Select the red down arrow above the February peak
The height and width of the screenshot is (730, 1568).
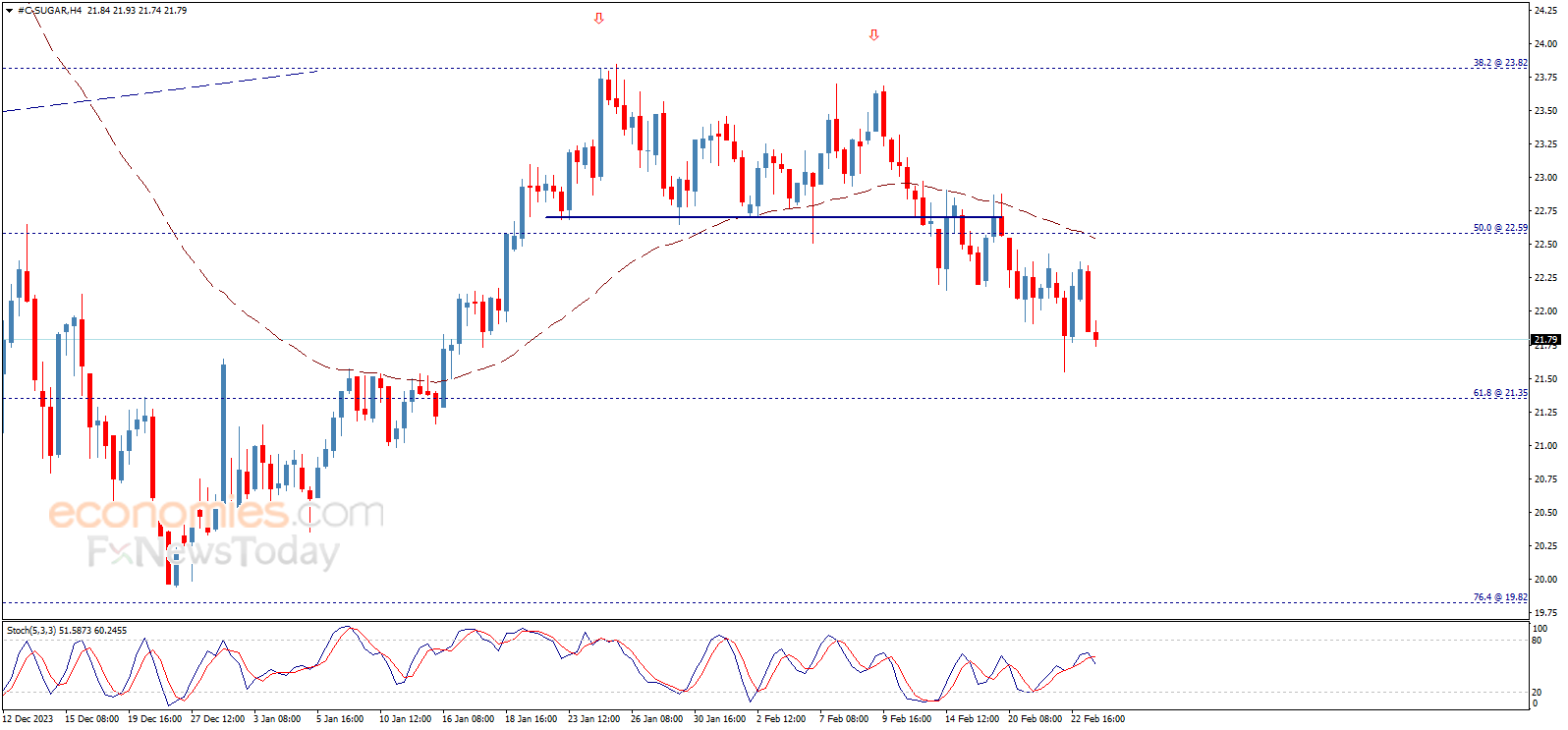tap(873, 35)
